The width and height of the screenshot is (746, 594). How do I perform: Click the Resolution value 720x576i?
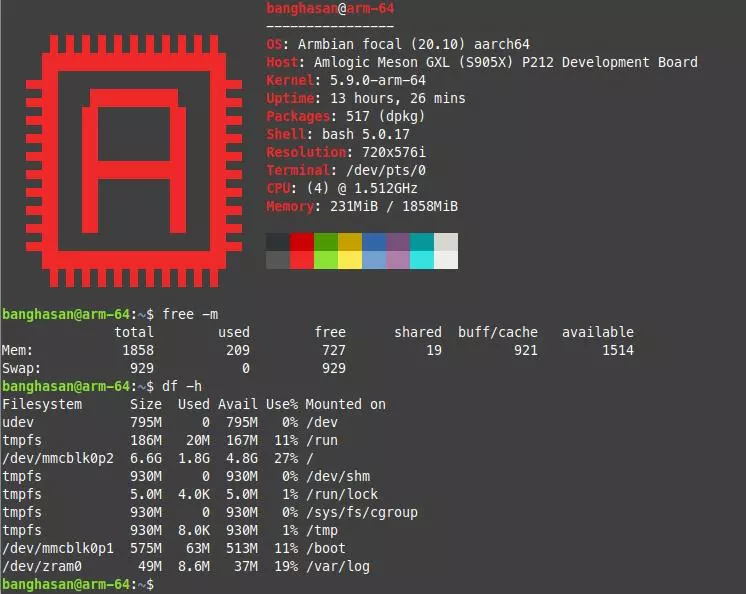coord(393,152)
